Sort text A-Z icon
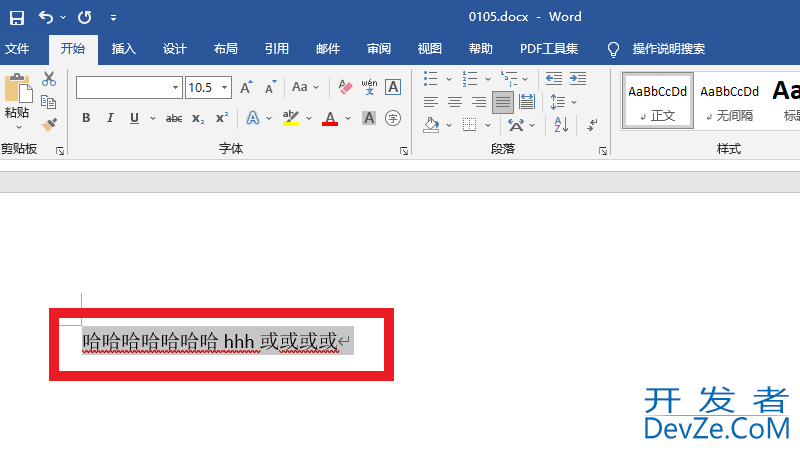Viewport: 800px width, 450px height. [561, 124]
